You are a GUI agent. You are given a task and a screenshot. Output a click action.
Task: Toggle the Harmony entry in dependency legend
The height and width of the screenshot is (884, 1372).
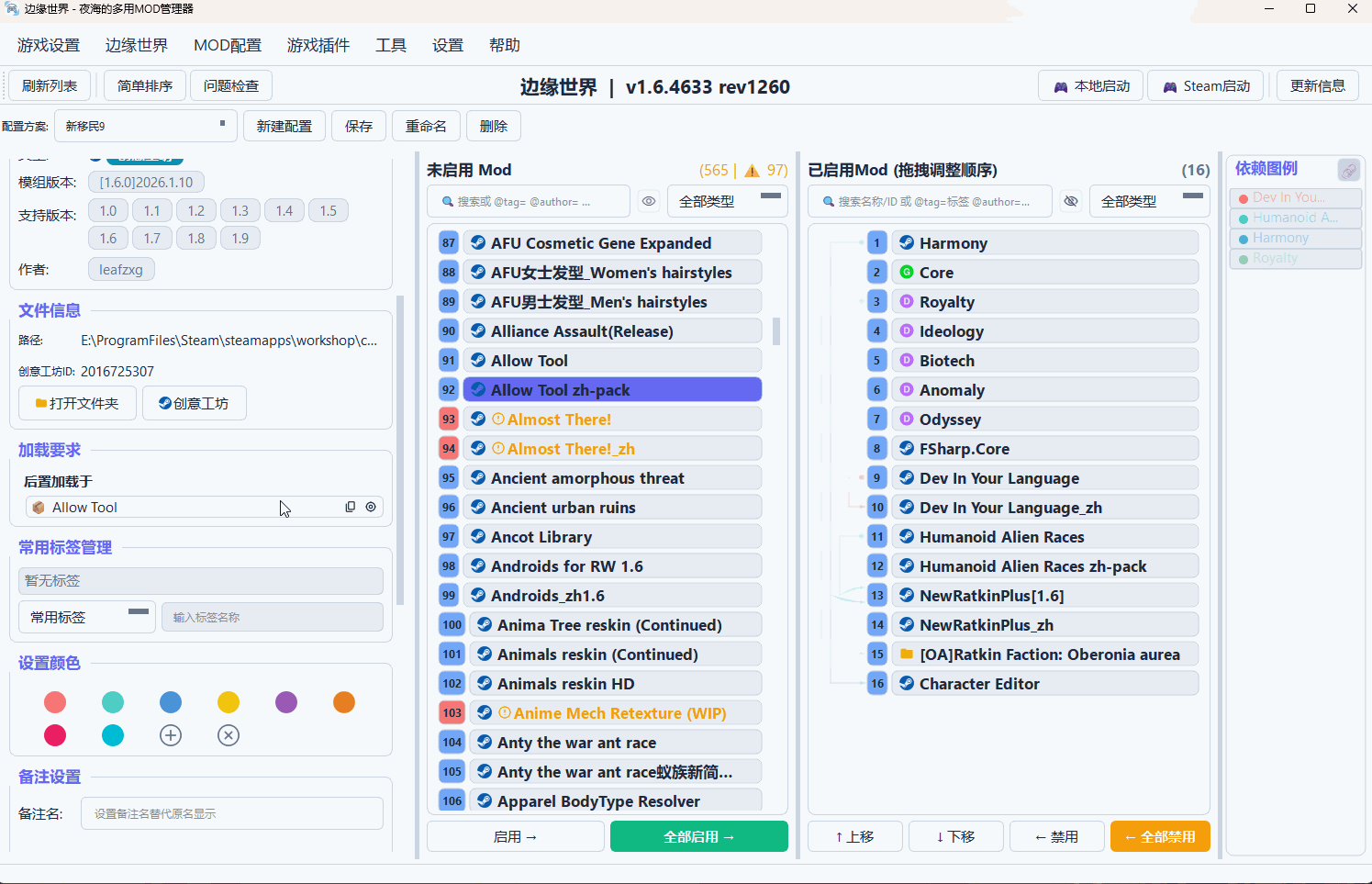[x=1295, y=238]
